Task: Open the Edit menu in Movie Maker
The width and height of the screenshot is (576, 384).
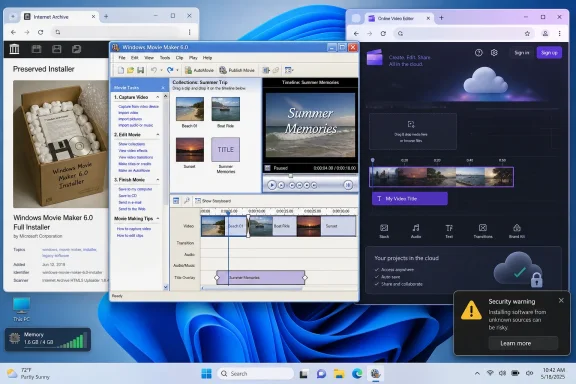Action: click(x=135, y=58)
